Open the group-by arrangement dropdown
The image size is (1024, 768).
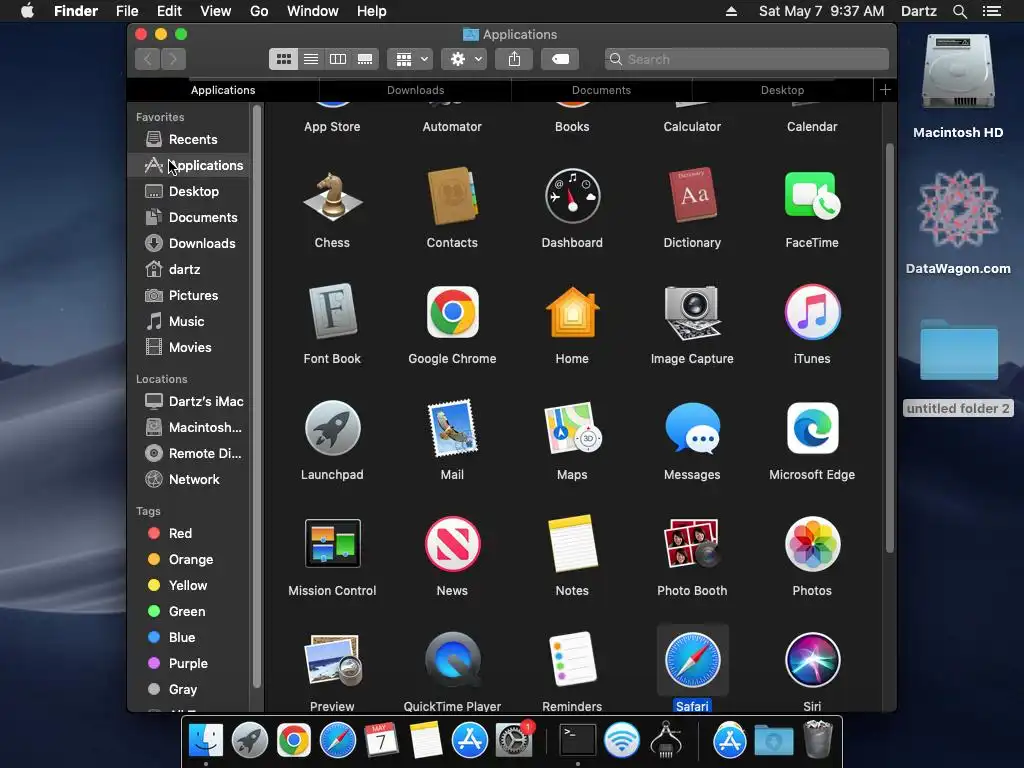click(410, 59)
